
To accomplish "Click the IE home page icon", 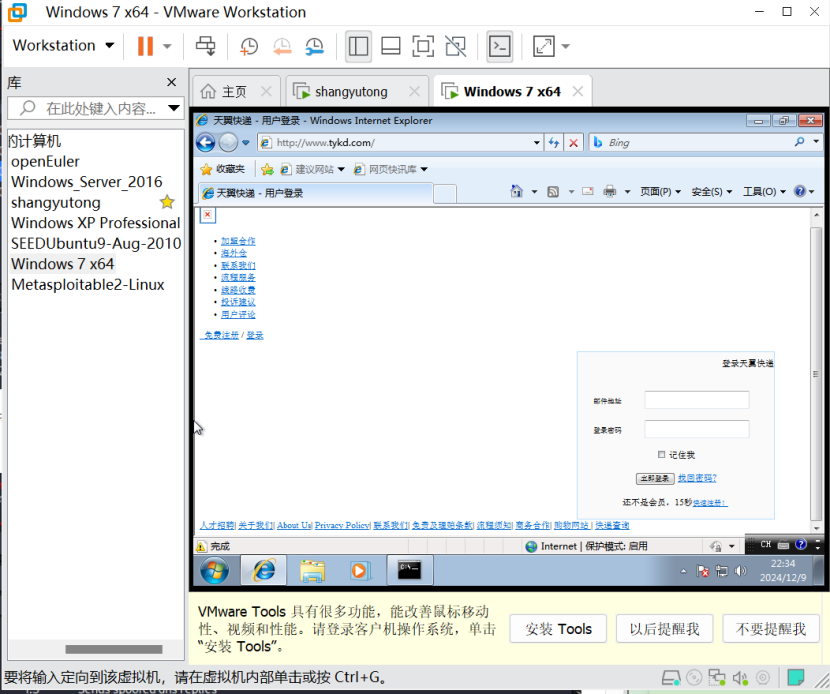I will (517, 191).
